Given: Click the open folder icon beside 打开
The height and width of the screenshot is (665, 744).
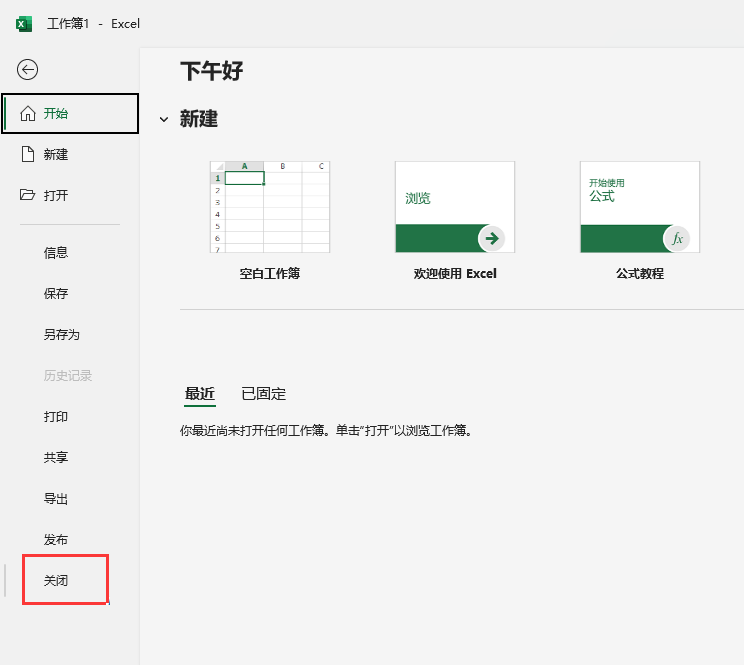Looking at the screenshot, I should [x=28, y=195].
